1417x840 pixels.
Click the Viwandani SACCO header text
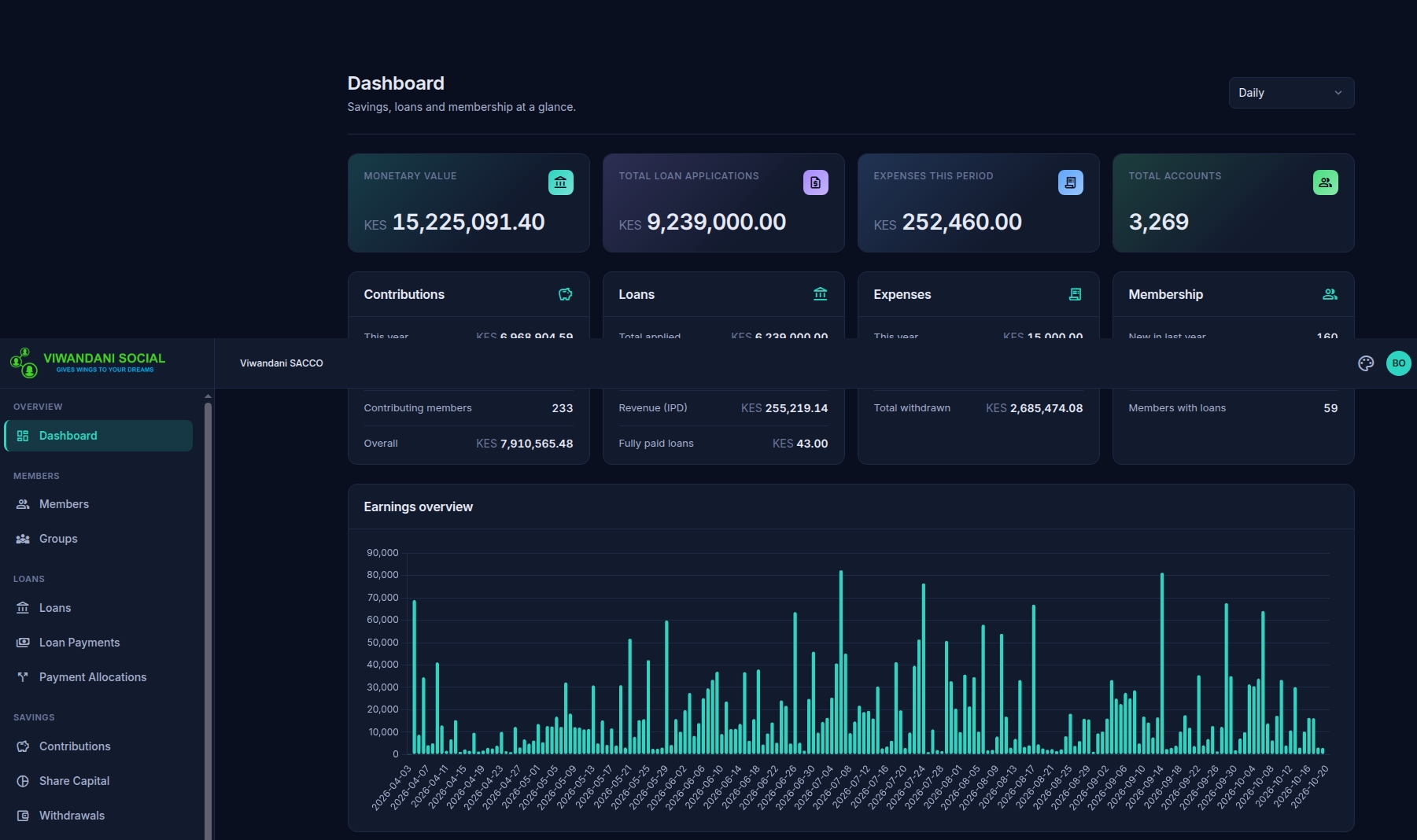click(x=281, y=363)
